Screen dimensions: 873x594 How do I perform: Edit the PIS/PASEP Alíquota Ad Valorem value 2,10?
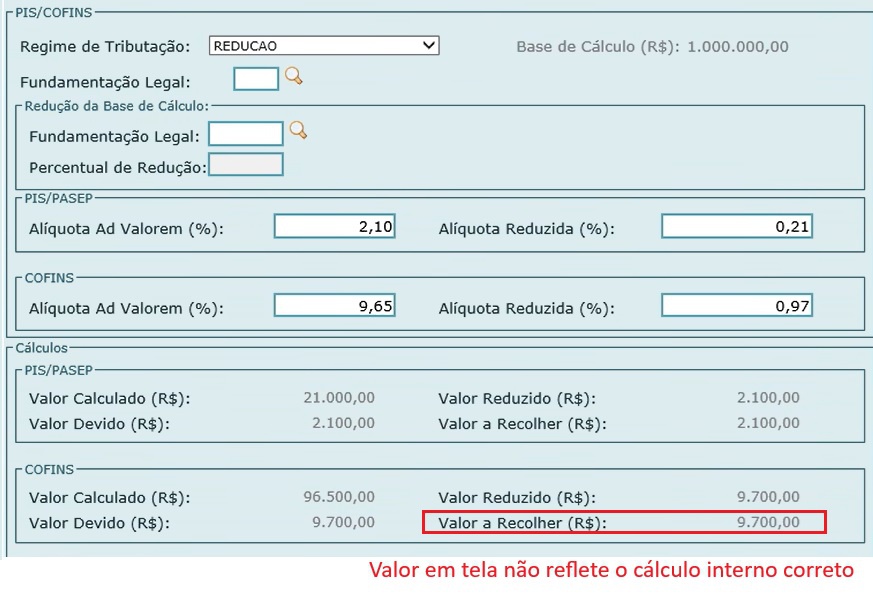[x=333, y=226]
